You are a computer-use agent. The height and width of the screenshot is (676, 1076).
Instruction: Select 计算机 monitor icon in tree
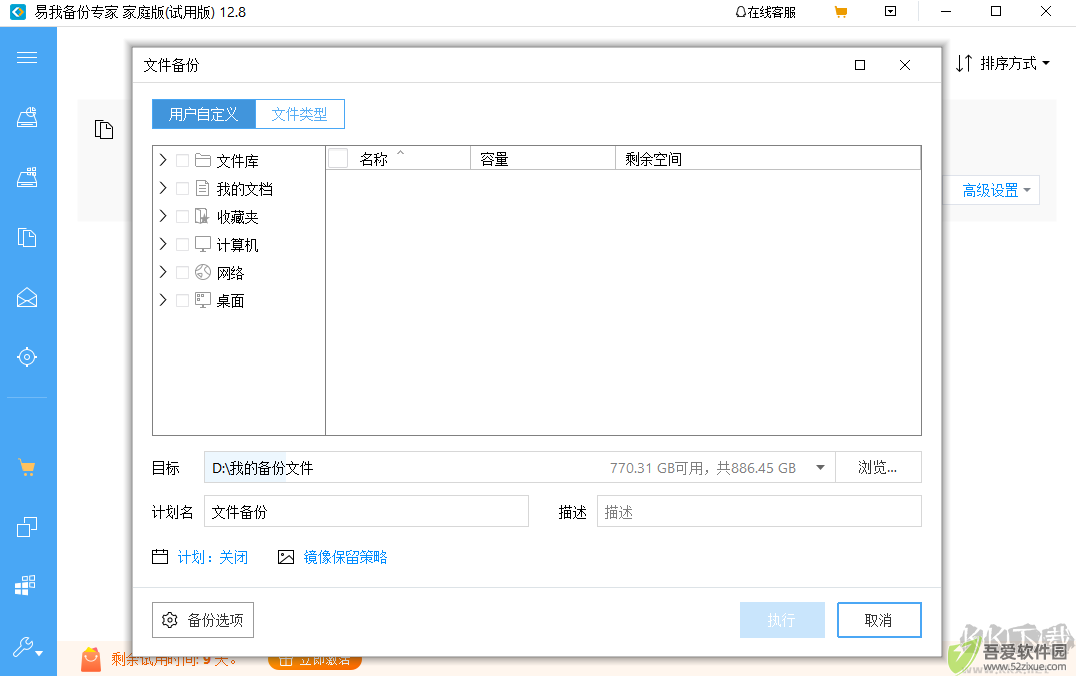coord(202,244)
